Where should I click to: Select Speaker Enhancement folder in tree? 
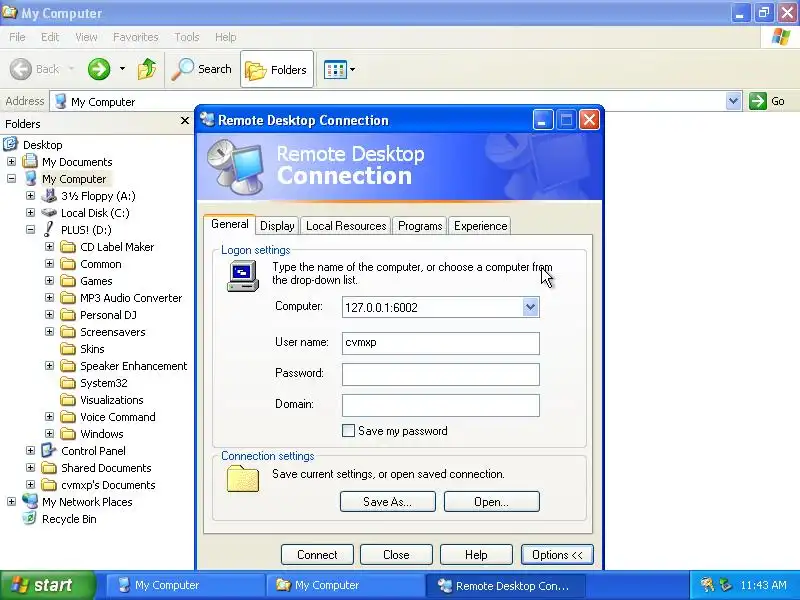[x=133, y=366]
